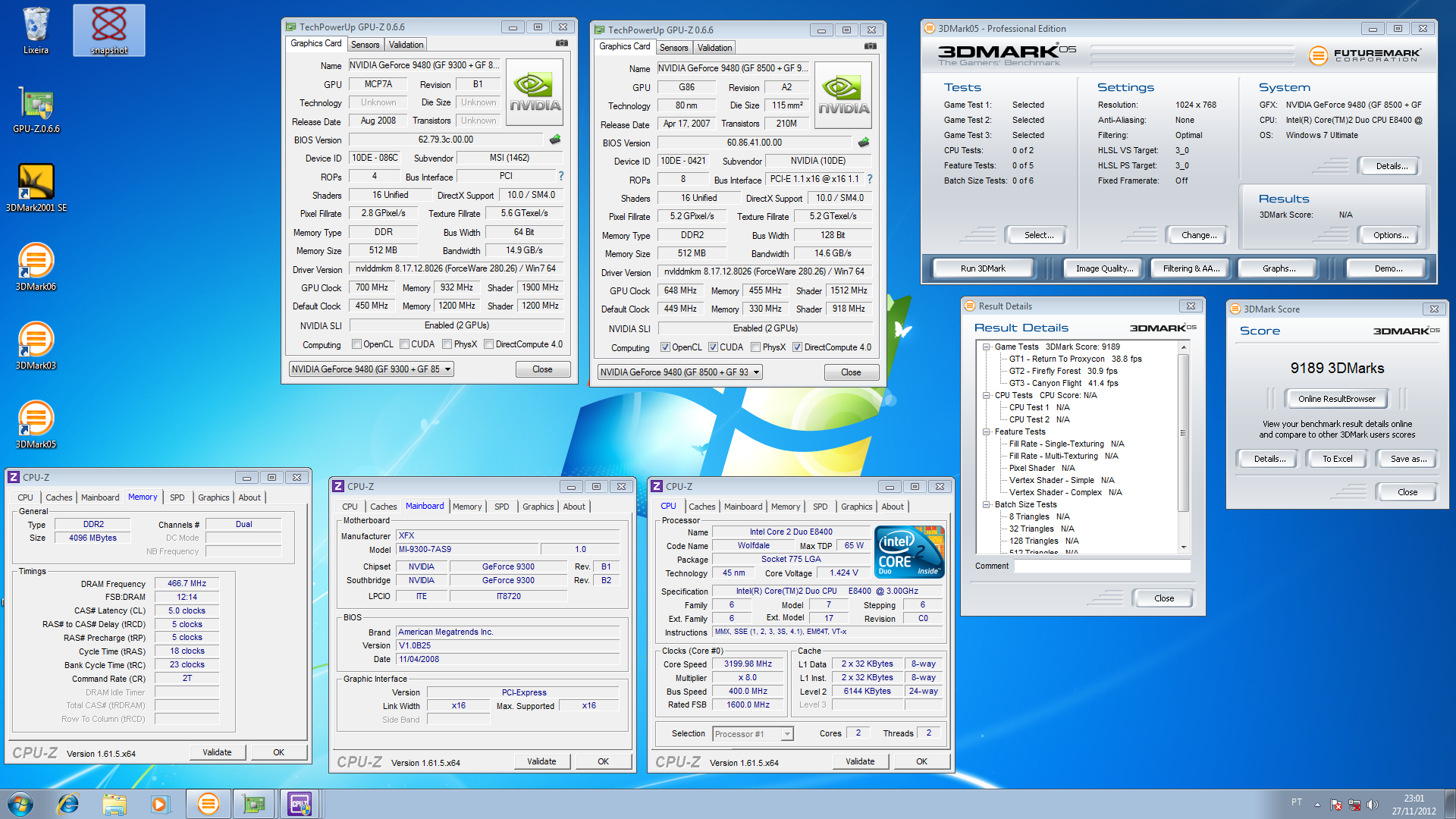Image resolution: width=1456 pixels, height=819 pixels.
Task: Open the Lixeira recycle bin desktop icon
Action: click(x=36, y=31)
